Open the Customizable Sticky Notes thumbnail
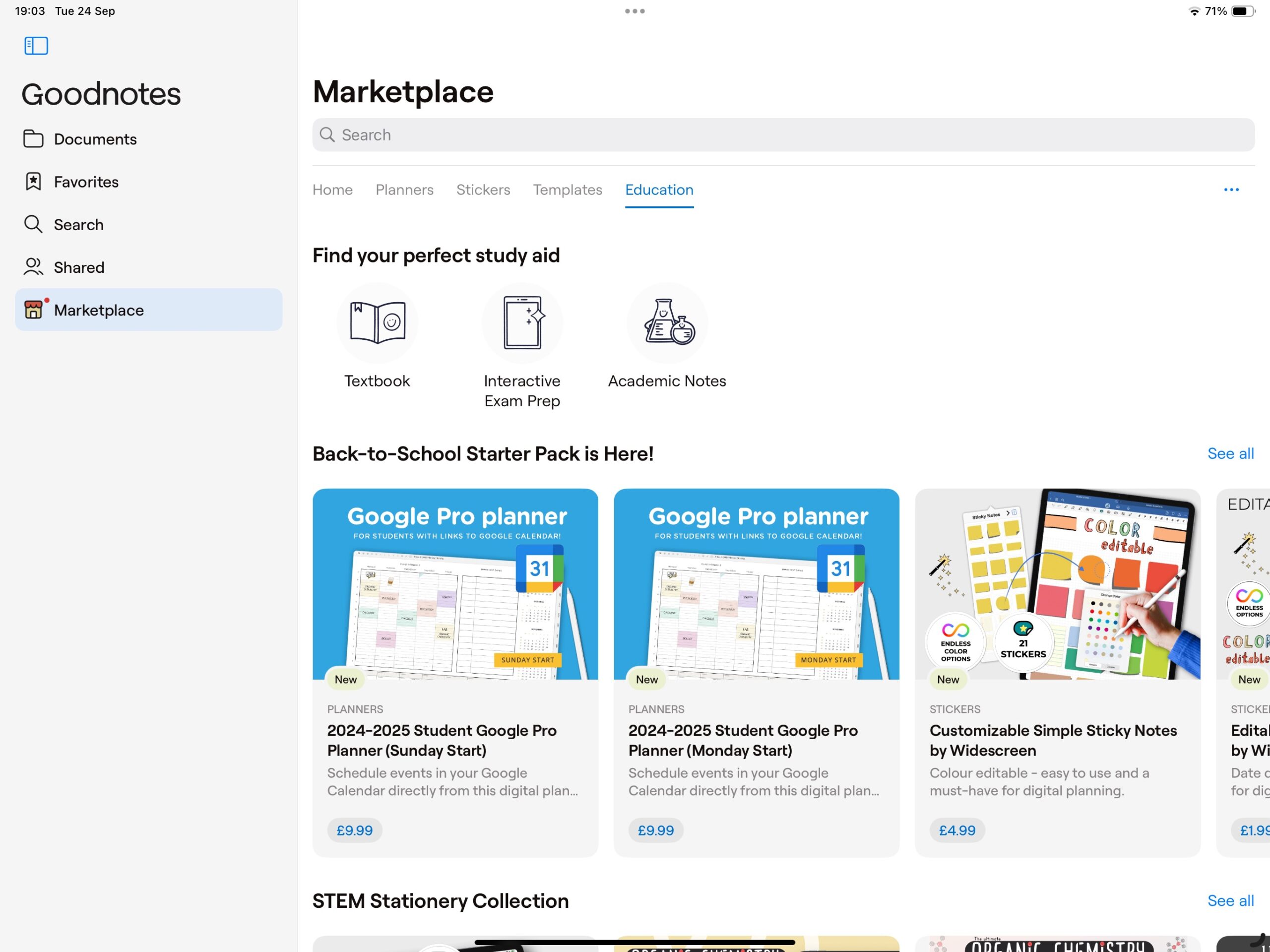The width and height of the screenshot is (1270, 952). [x=1058, y=584]
